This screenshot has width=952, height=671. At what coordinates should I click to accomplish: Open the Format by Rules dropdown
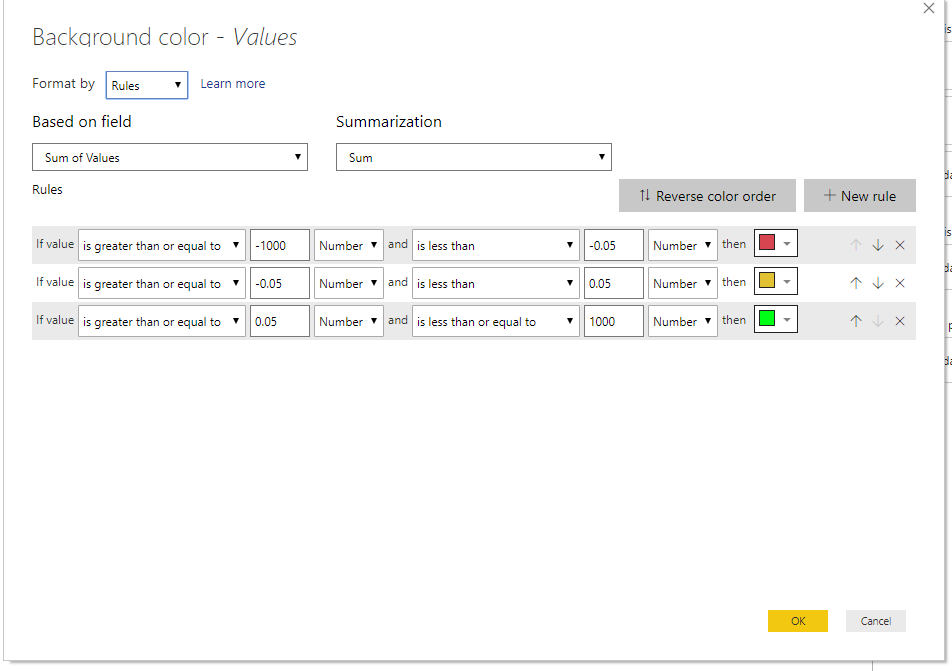(x=147, y=85)
